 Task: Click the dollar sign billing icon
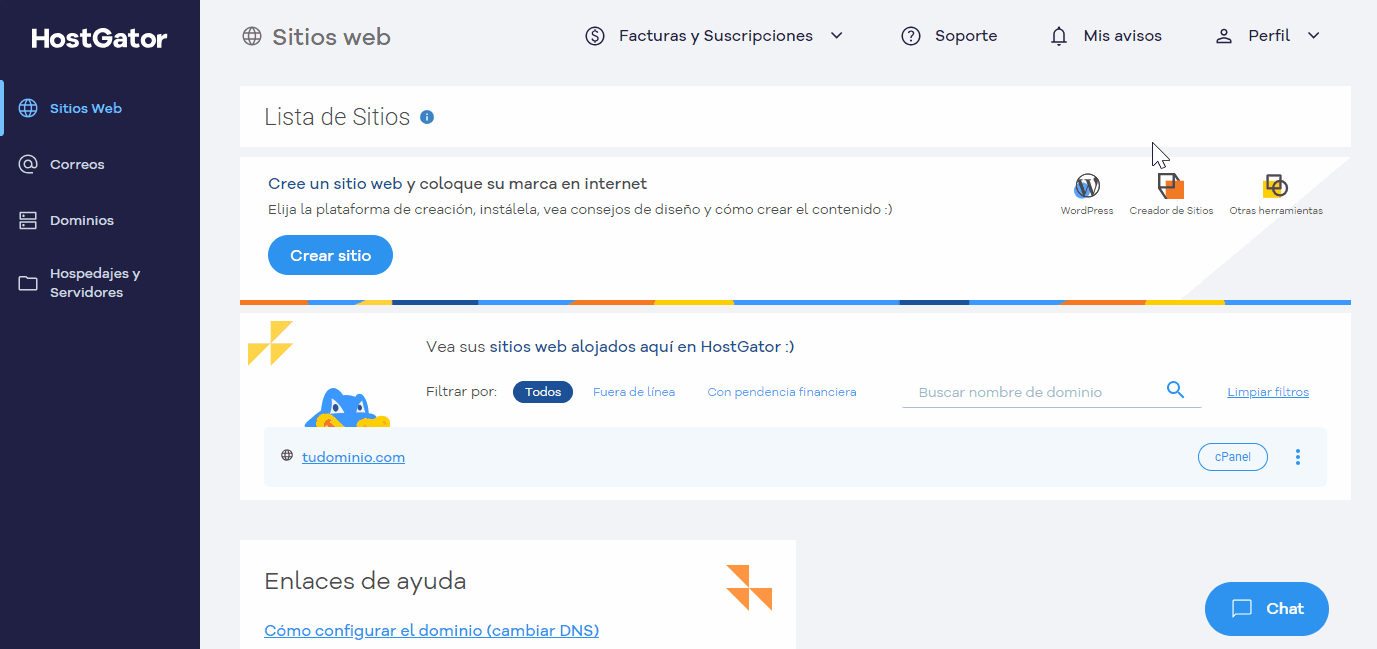[x=595, y=36]
